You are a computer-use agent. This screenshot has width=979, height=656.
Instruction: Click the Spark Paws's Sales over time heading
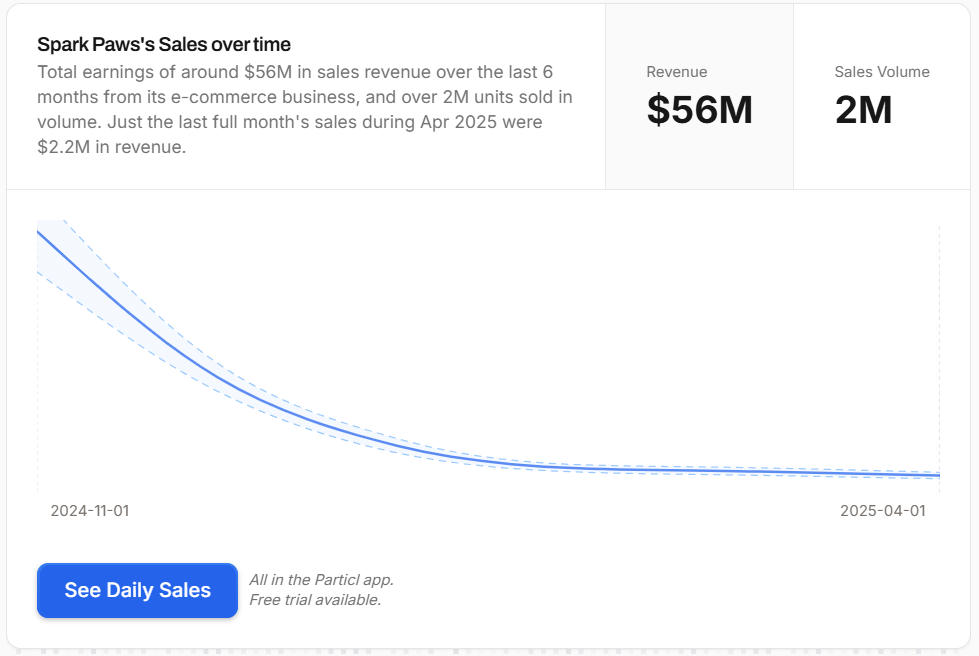(x=164, y=44)
